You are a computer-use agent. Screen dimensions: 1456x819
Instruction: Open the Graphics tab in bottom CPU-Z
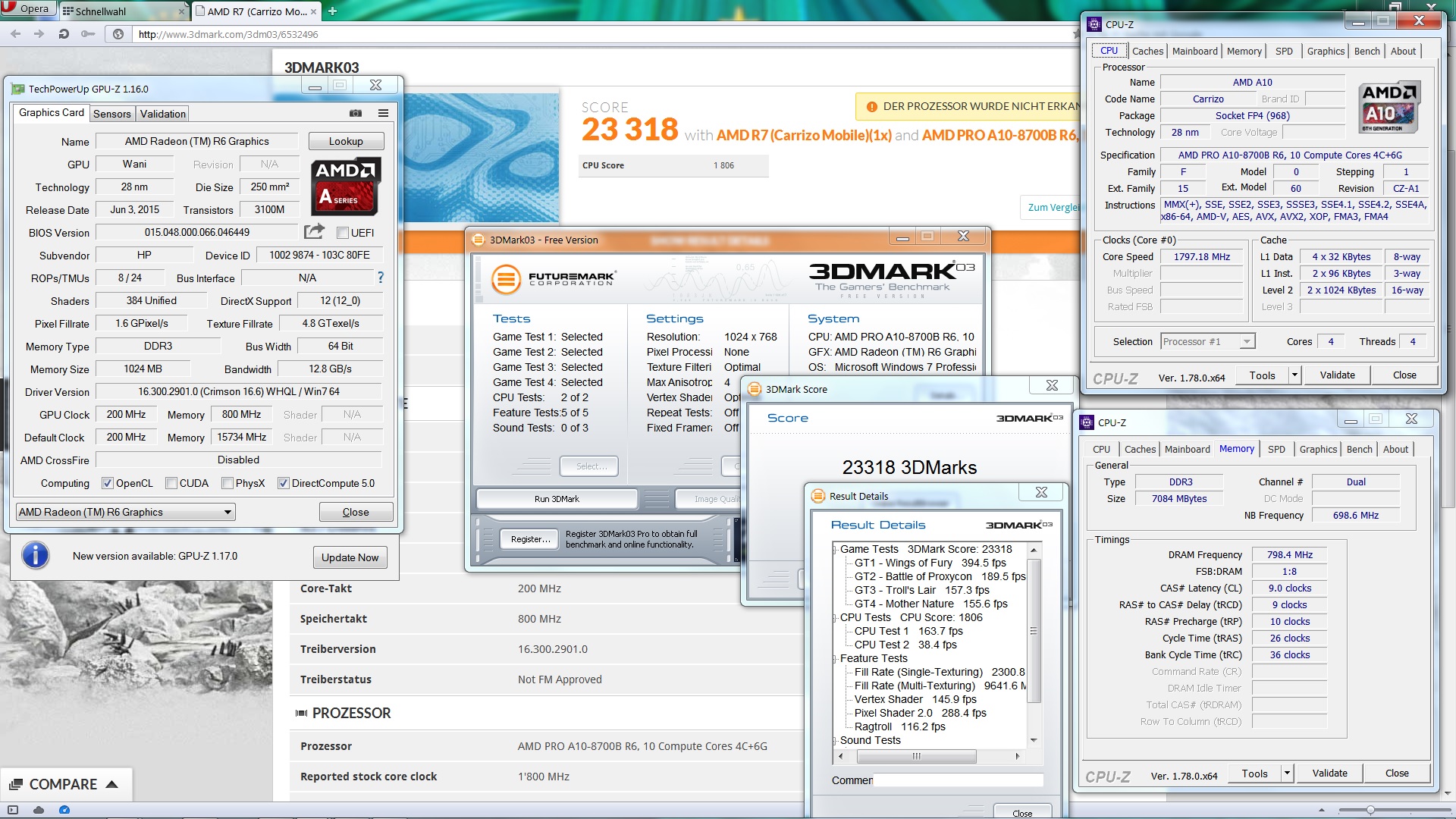tap(1318, 449)
